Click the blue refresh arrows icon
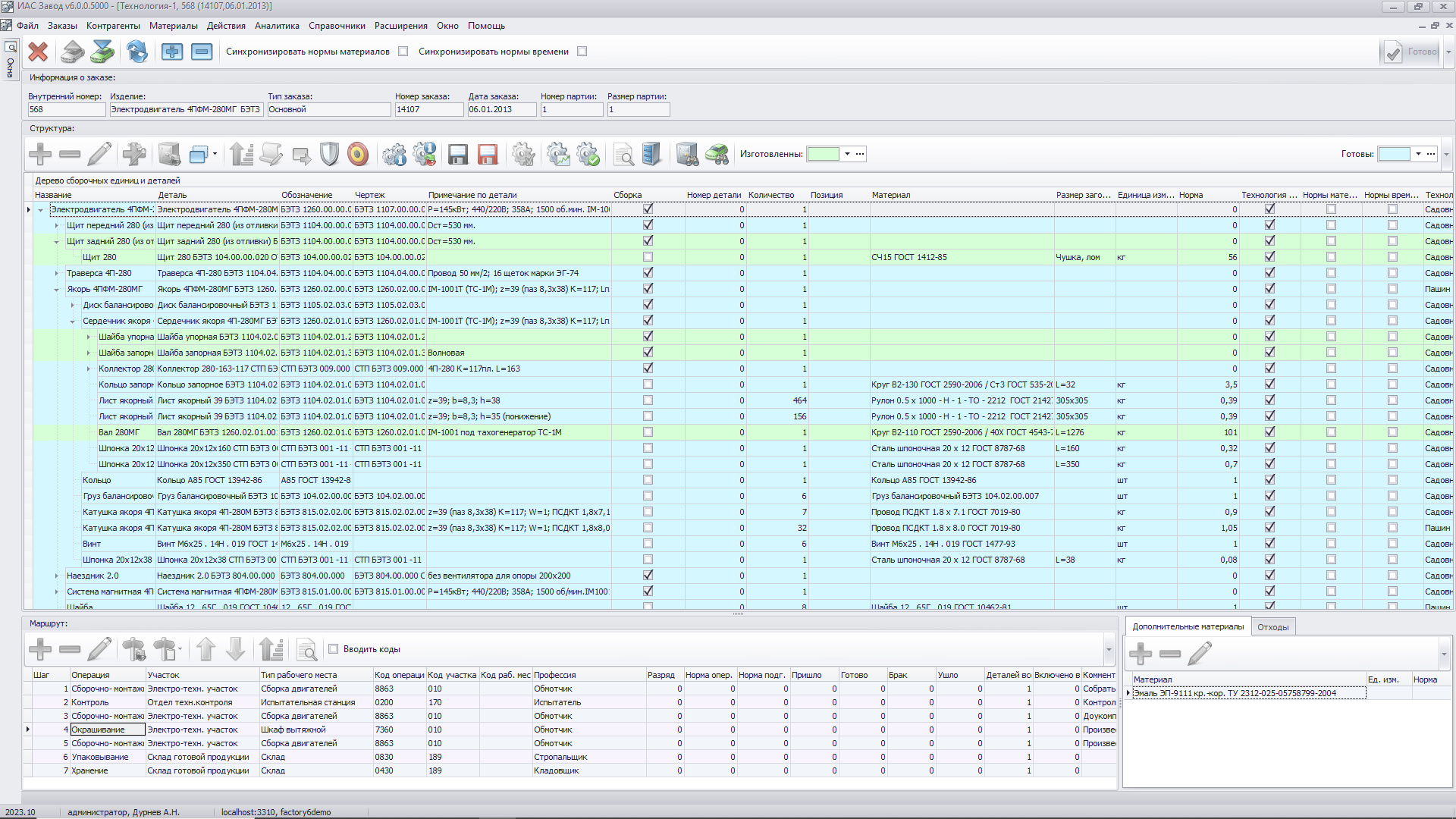This screenshot has width=1456, height=819. pyautogui.click(x=137, y=52)
